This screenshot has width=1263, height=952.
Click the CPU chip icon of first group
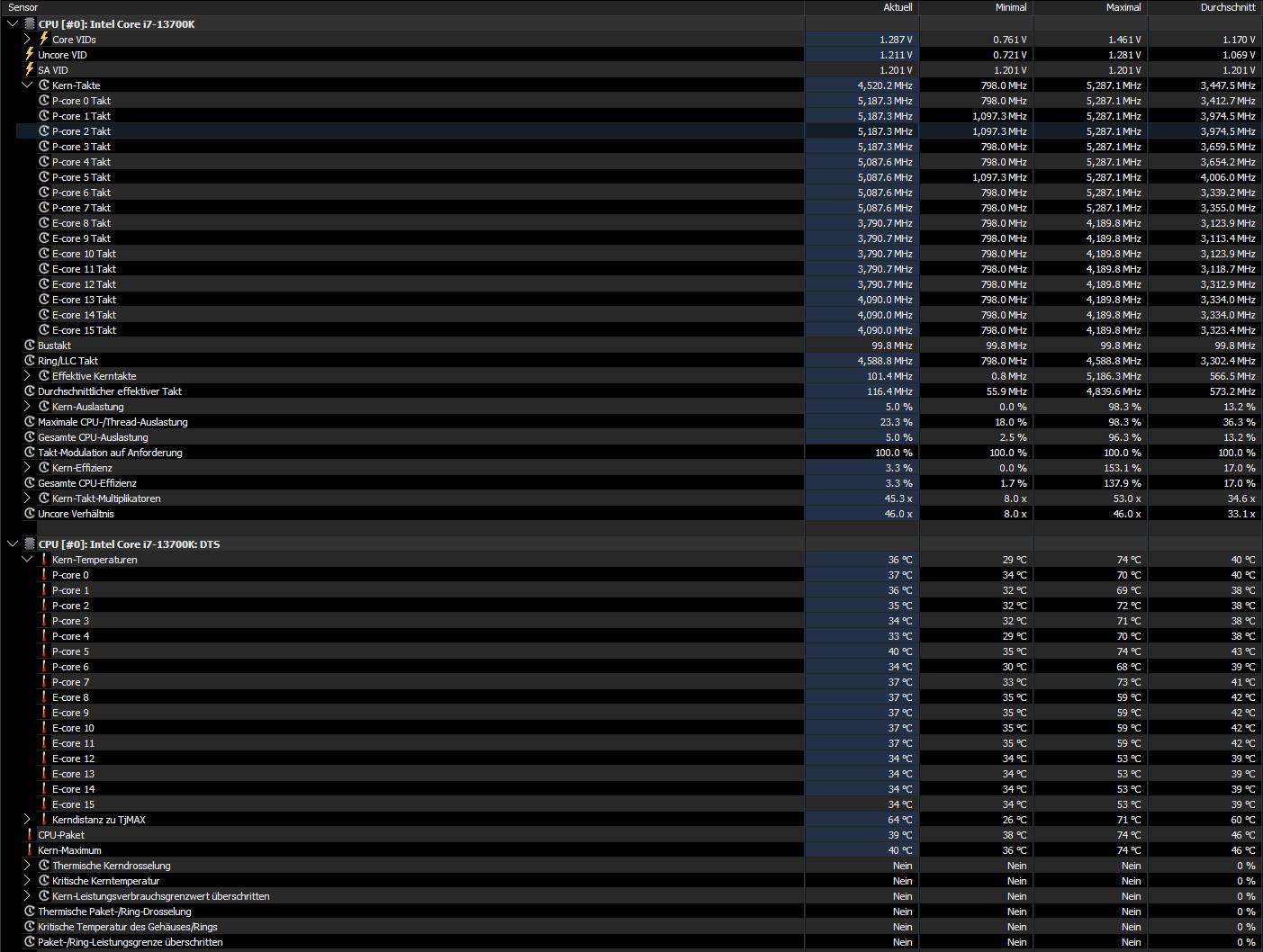[30, 24]
